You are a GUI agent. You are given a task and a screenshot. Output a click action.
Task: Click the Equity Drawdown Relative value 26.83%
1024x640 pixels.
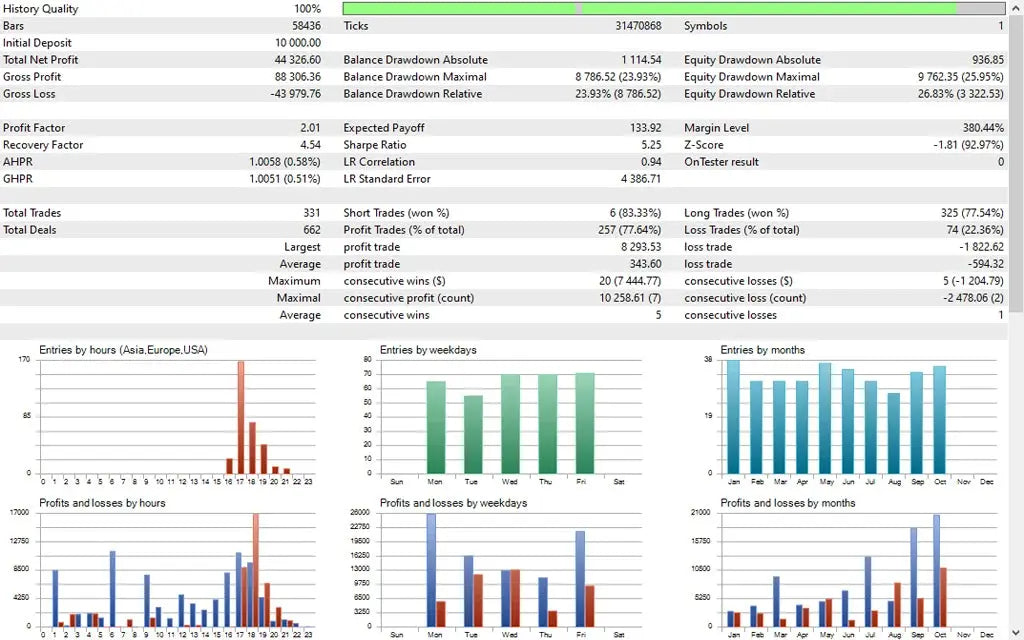click(960, 93)
